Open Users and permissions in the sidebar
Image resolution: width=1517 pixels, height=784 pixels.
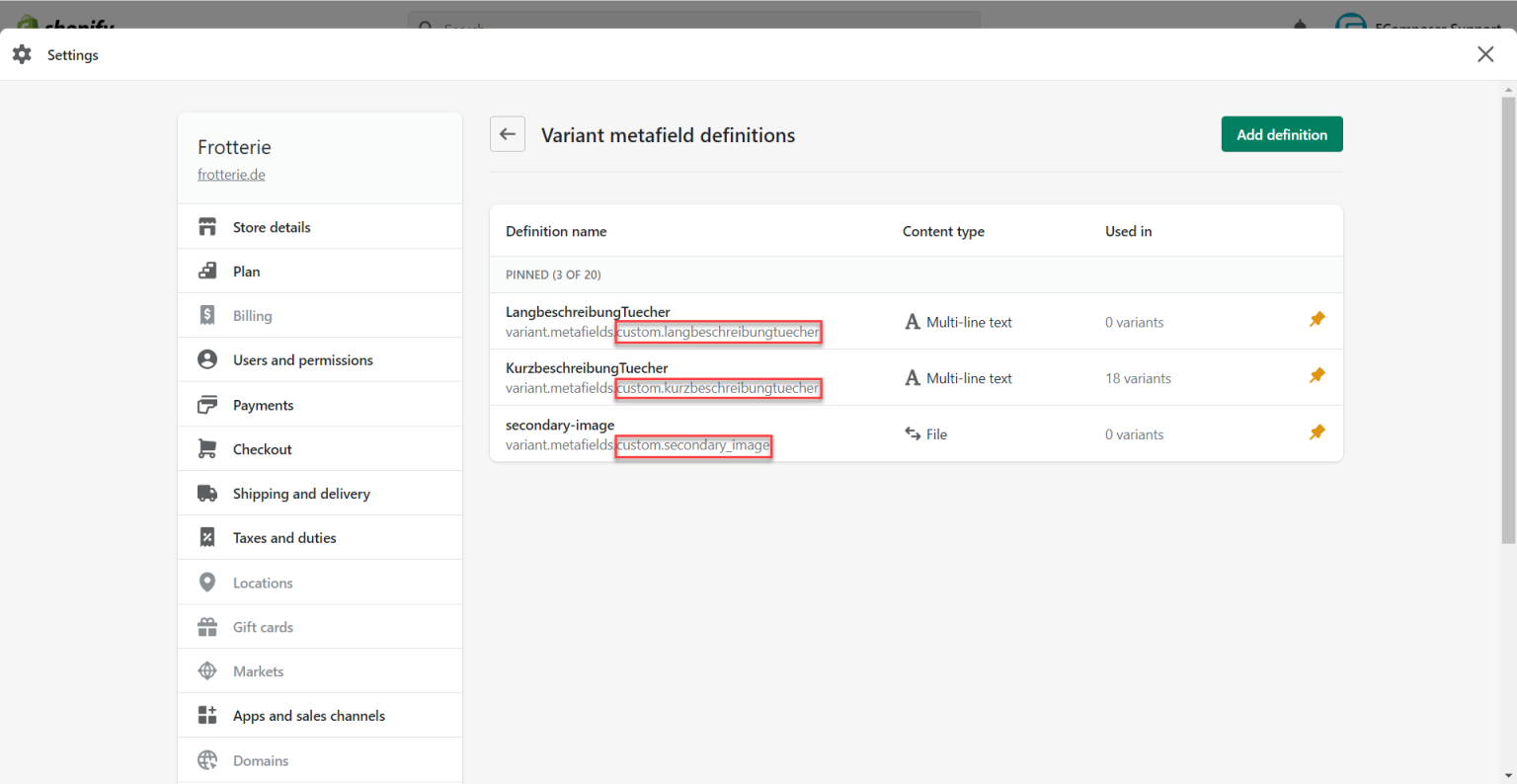(x=302, y=359)
